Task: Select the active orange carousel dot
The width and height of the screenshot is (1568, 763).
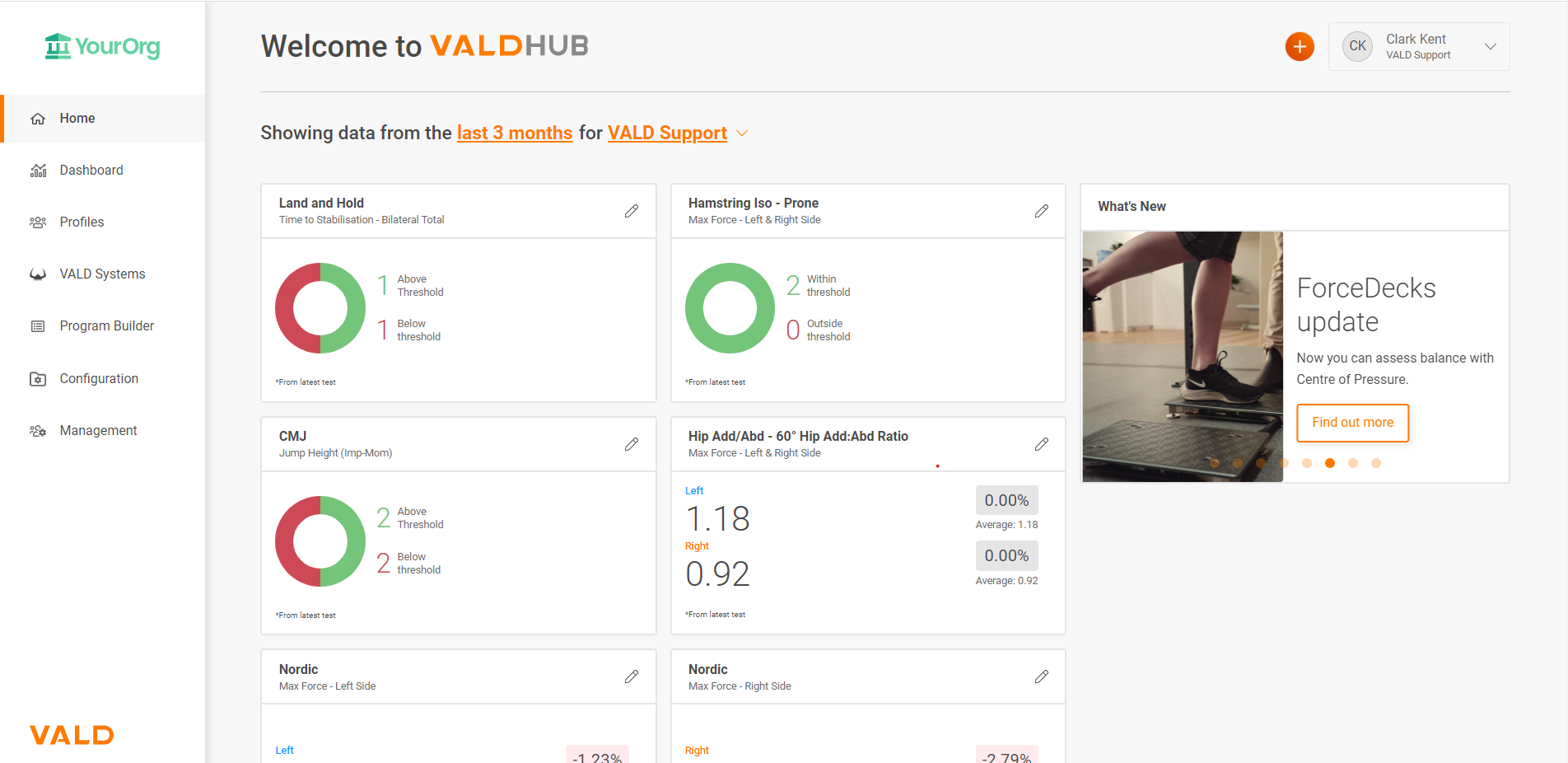Action: point(1330,463)
